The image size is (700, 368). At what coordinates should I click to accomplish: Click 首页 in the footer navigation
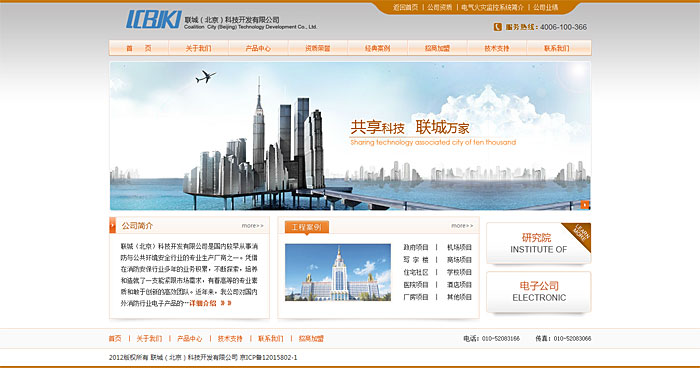(x=115, y=339)
